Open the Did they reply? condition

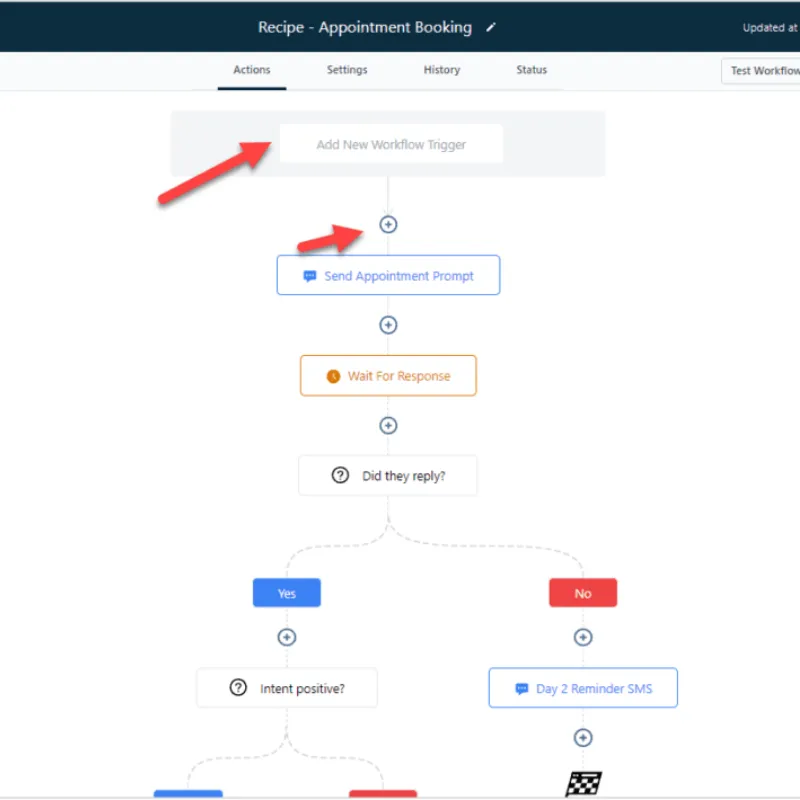(388, 476)
